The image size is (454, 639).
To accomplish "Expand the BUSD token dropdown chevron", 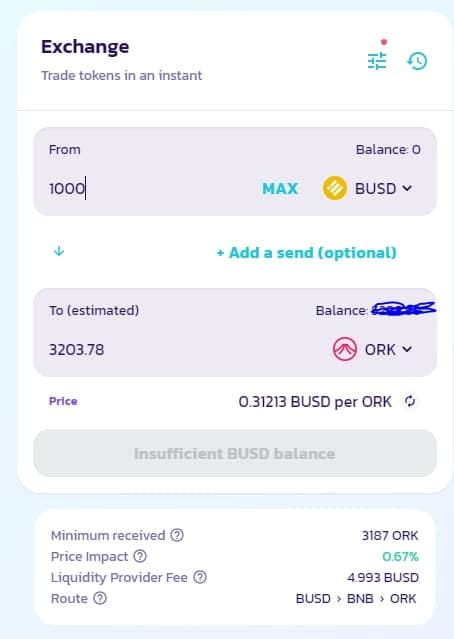I will 407,188.
